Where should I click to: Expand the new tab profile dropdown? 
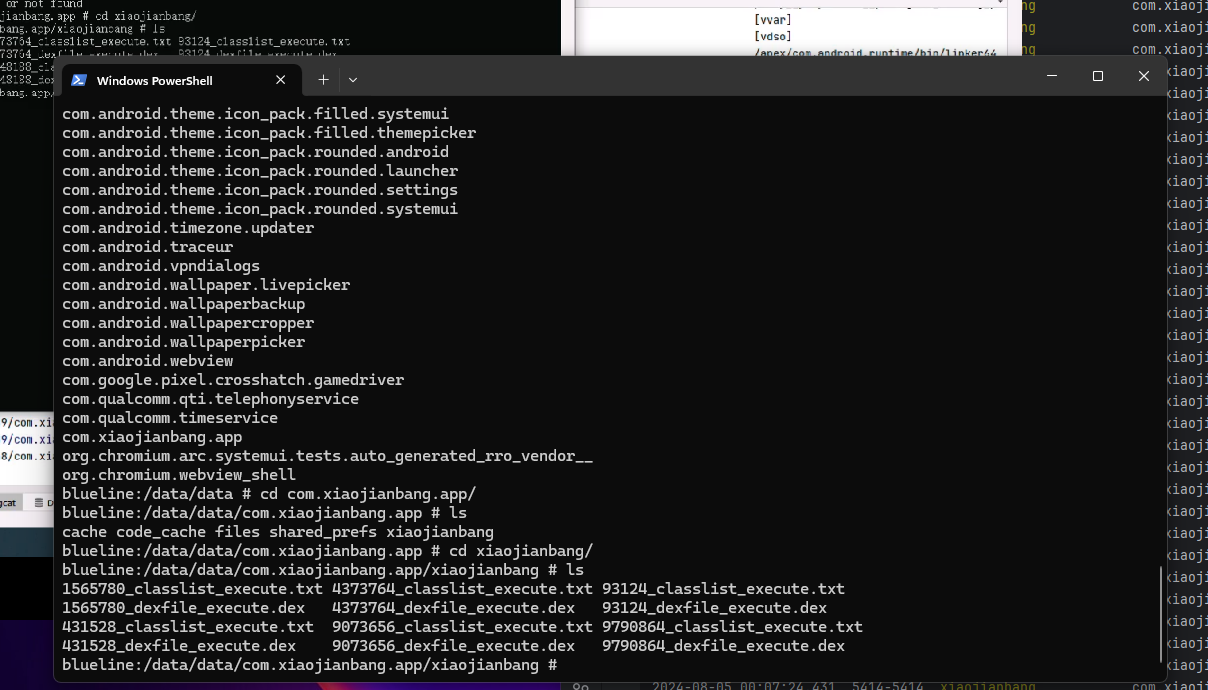click(x=352, y=80)
